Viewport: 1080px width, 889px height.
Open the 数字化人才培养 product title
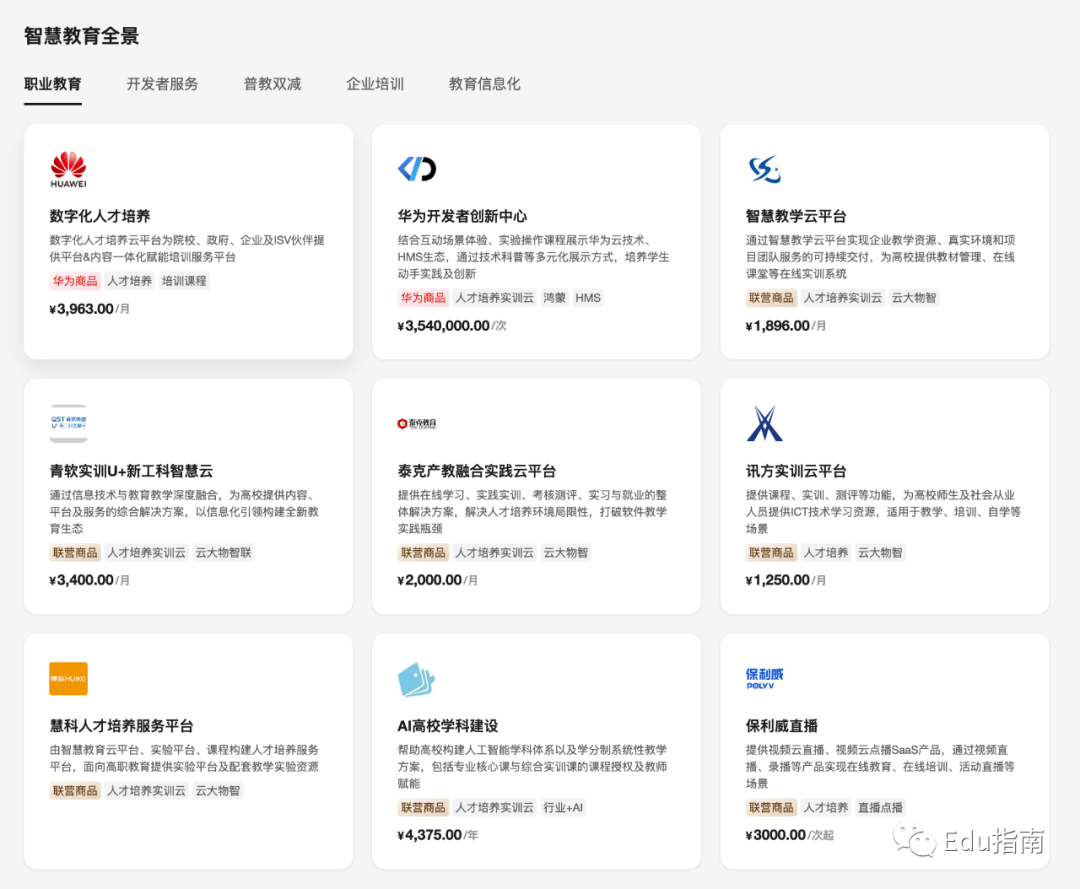(x=100, y=216)
